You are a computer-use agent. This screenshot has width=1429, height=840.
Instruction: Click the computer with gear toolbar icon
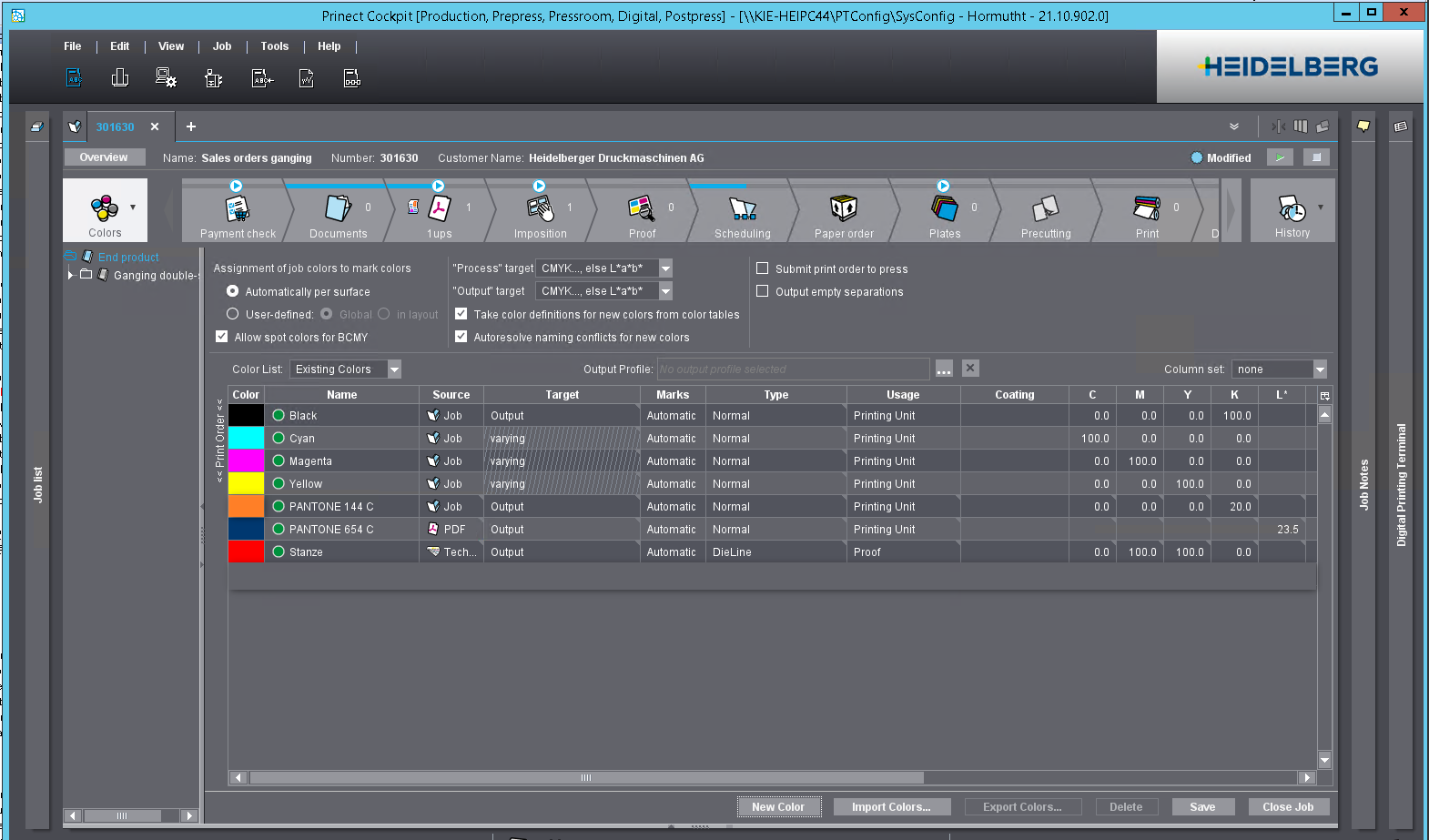[x=166, y=78]
